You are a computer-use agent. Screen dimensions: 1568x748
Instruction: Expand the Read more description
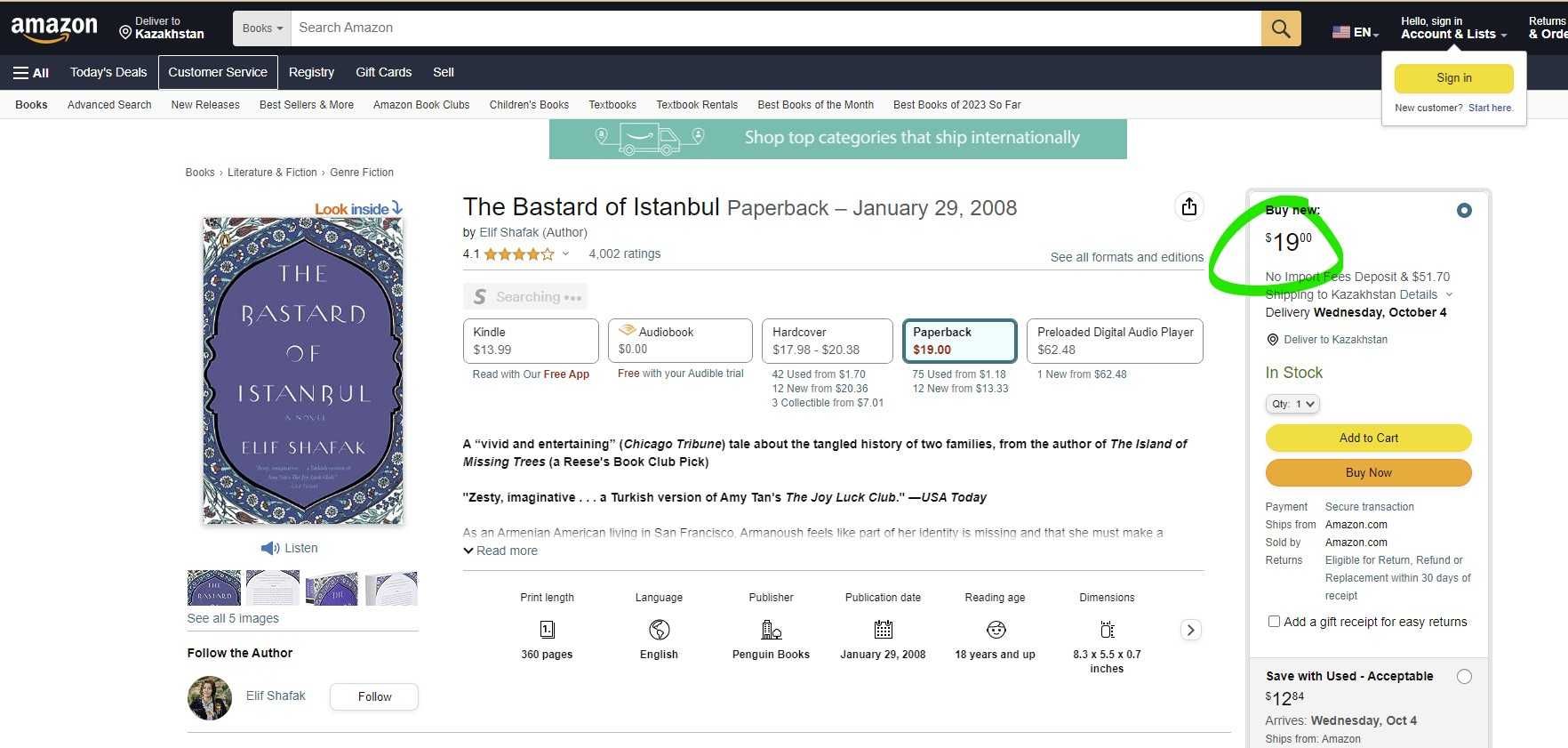[500, 551]
